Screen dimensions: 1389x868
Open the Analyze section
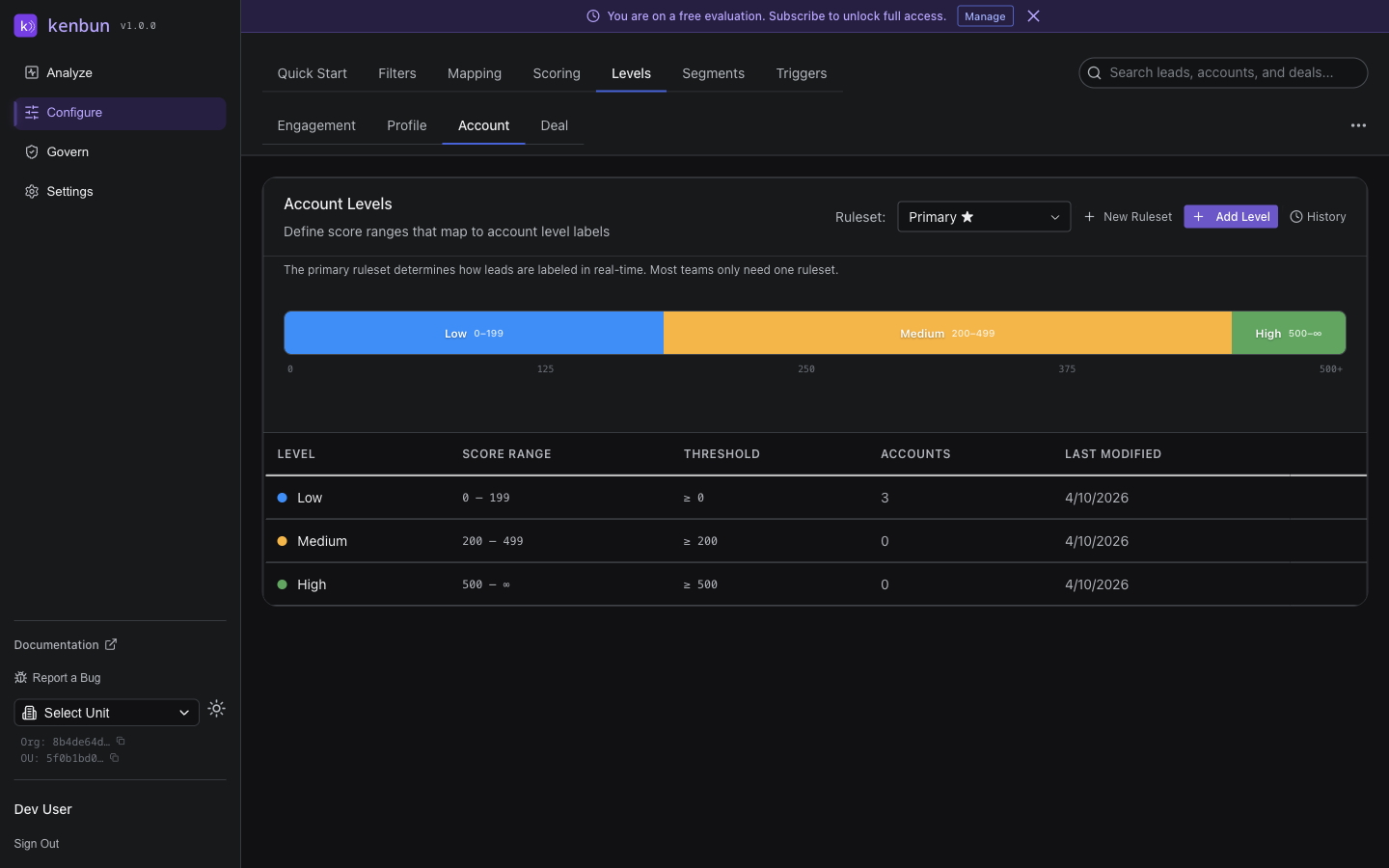(x=120, y=73)
